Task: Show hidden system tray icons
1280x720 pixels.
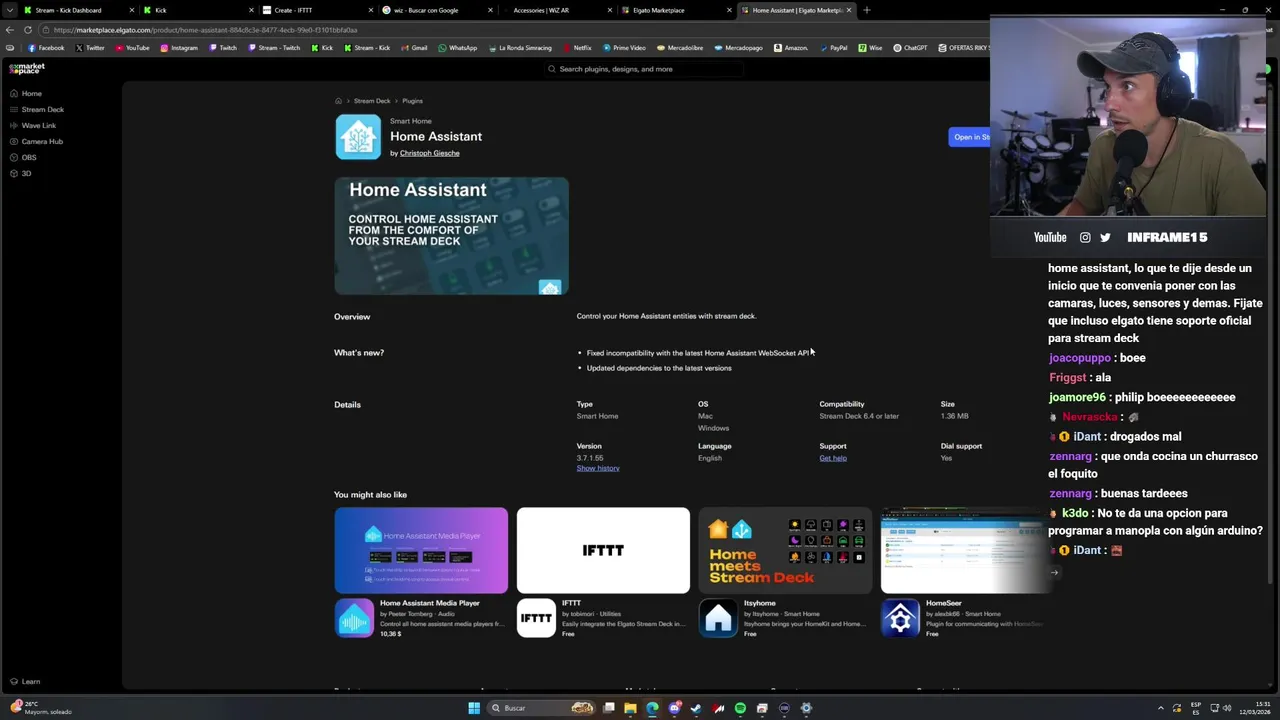Action: (1160, 708)
